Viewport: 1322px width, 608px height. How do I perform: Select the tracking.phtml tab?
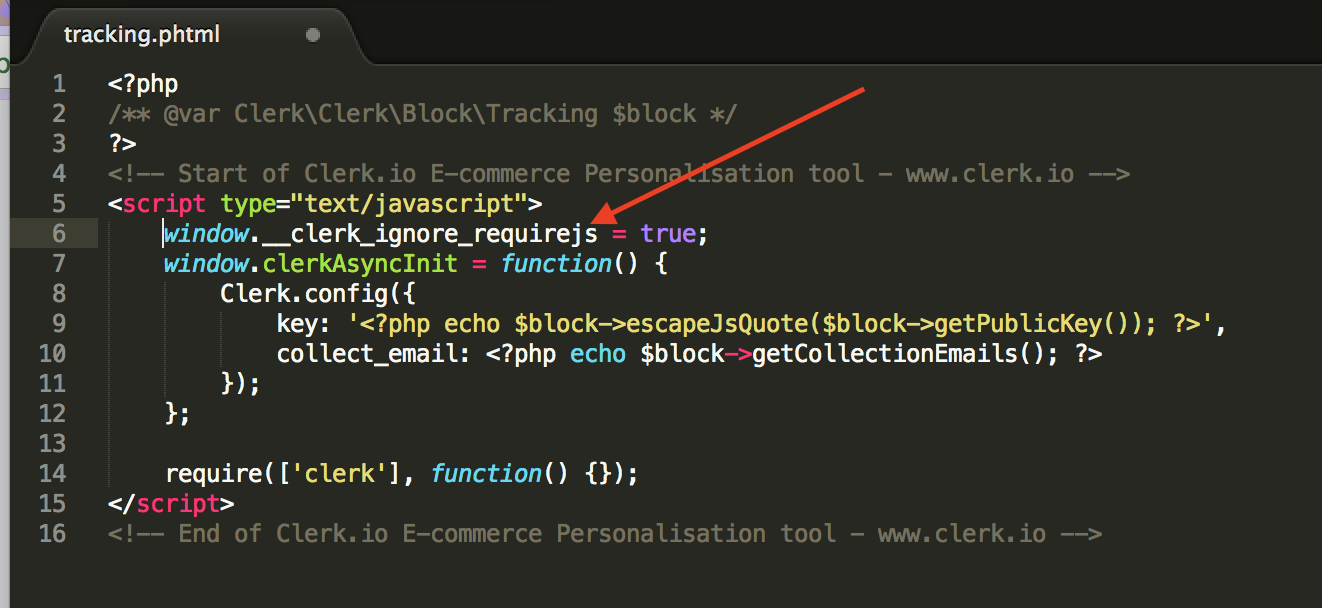click(142, 35)
